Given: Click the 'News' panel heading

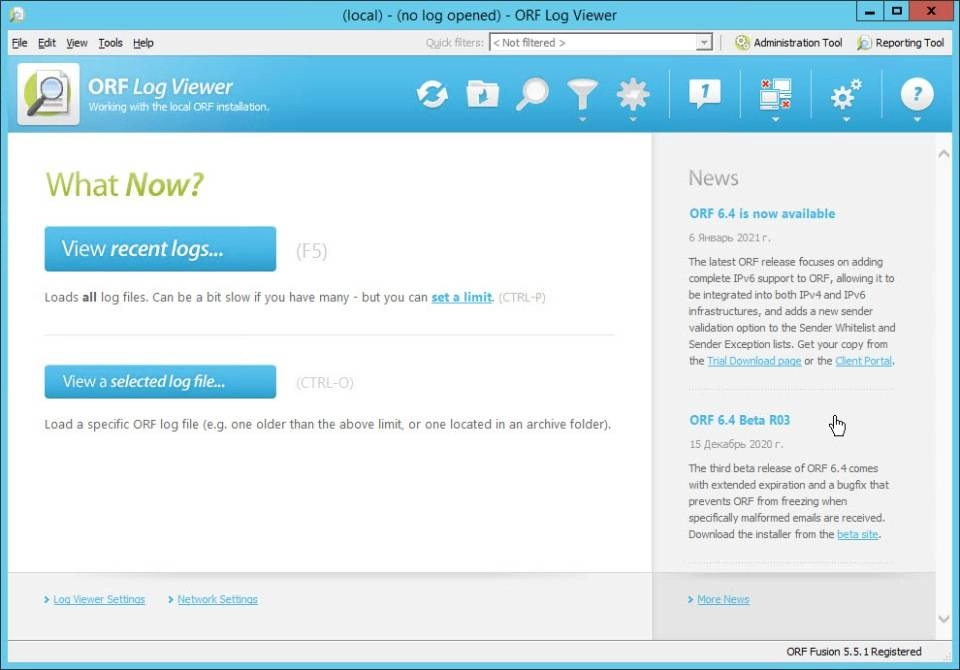Looking at the screenshot, I should (713, 178).
